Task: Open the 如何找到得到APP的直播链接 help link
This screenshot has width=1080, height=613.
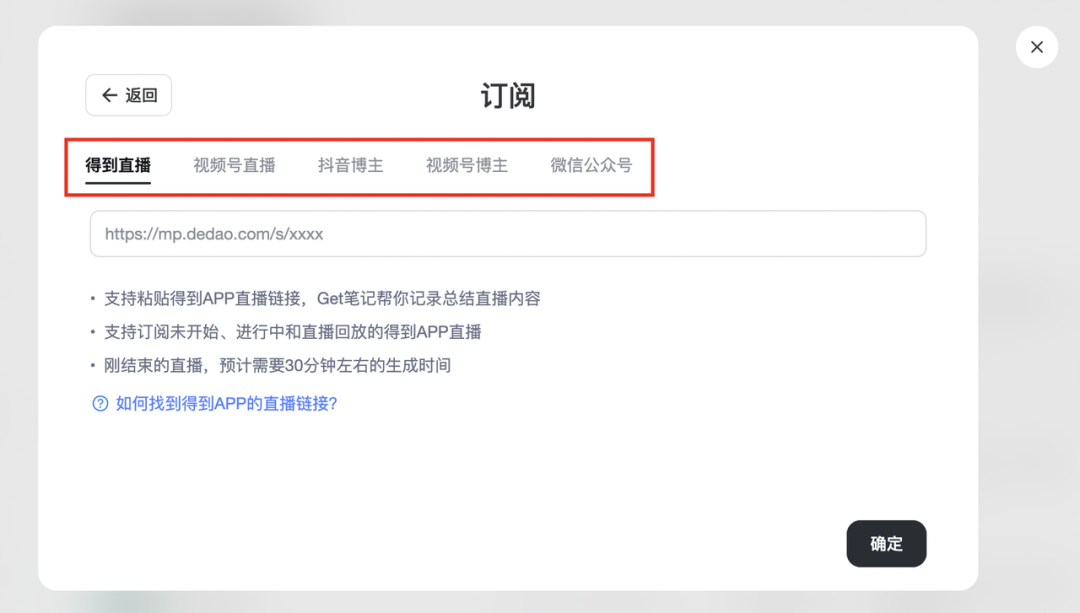Action: click(x=227, y=404)
